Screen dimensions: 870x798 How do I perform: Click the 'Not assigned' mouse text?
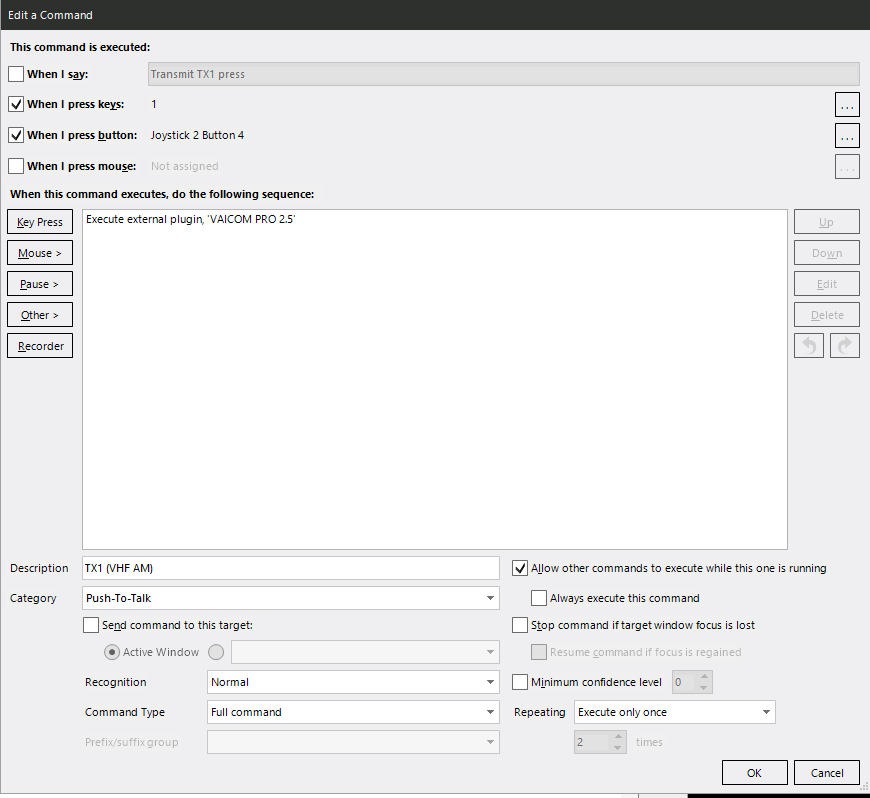185,166
